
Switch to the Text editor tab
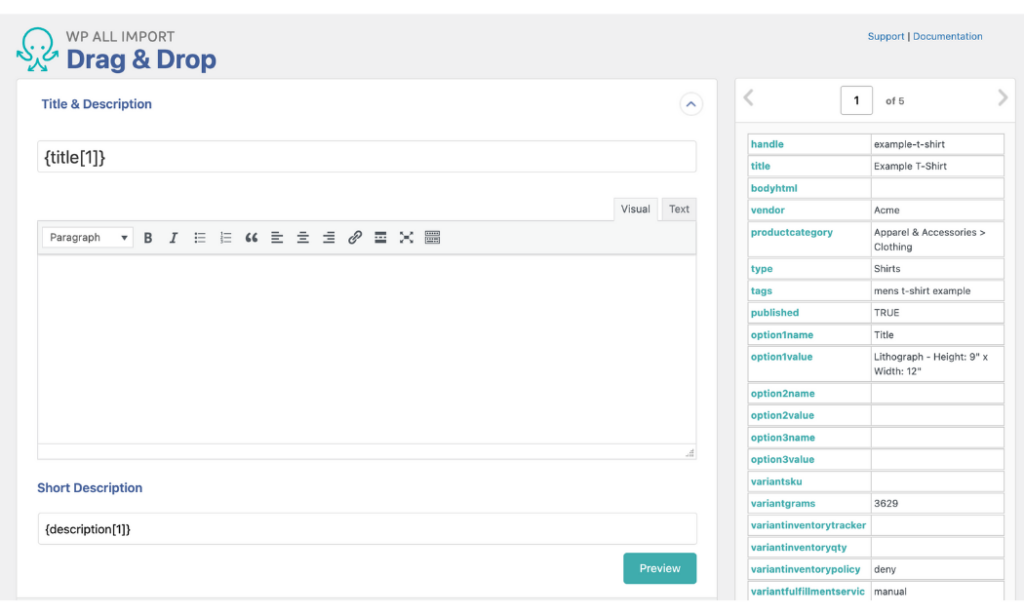pyautogui.click(x=678, y=209)
